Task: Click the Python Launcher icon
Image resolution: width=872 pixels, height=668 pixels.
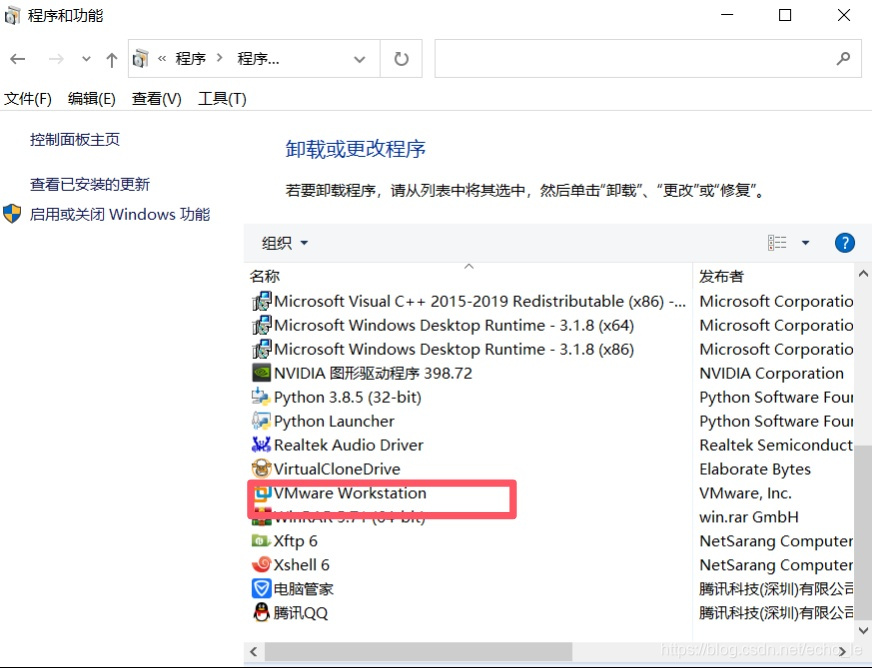Action: pos(261,420)
